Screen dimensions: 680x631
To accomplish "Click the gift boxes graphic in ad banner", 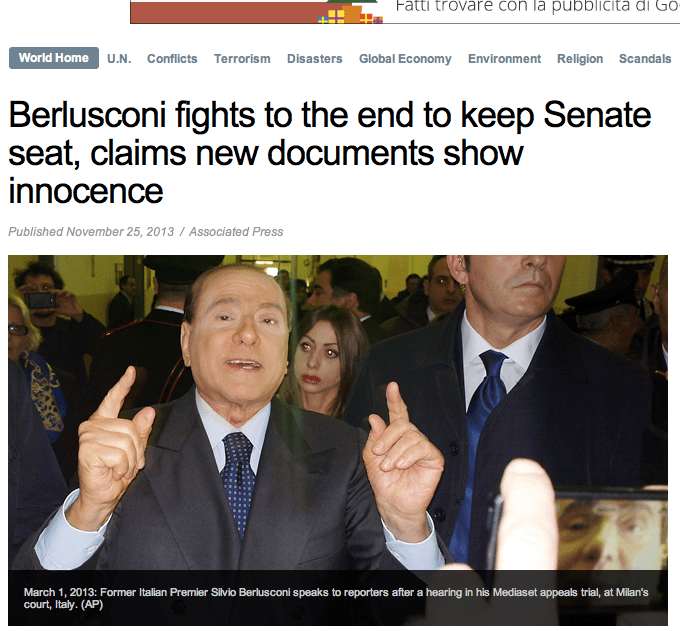I will [350, 14].
